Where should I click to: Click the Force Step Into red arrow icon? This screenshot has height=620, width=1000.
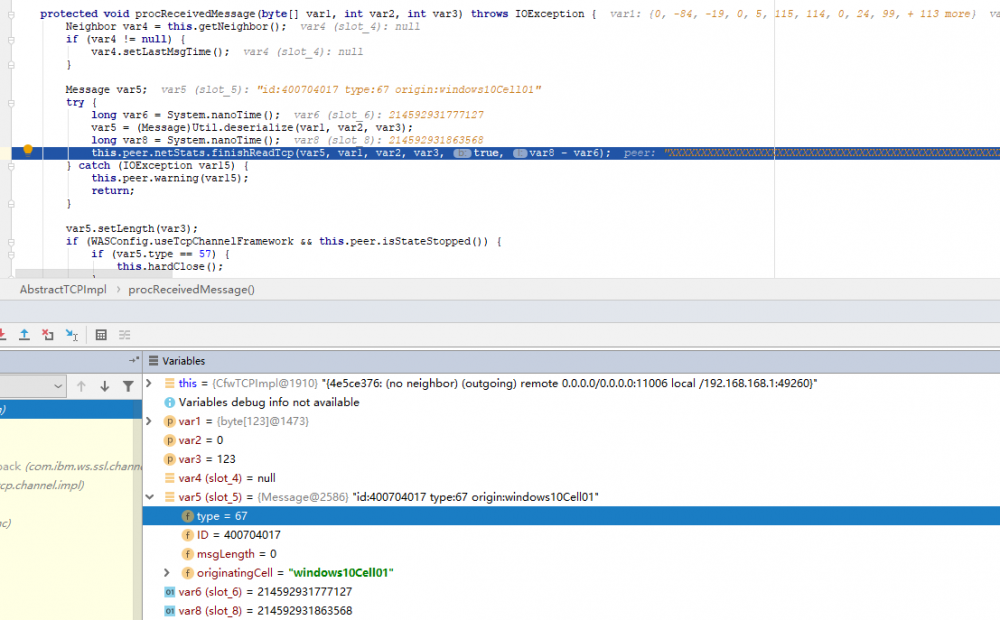tap(3, 334)
